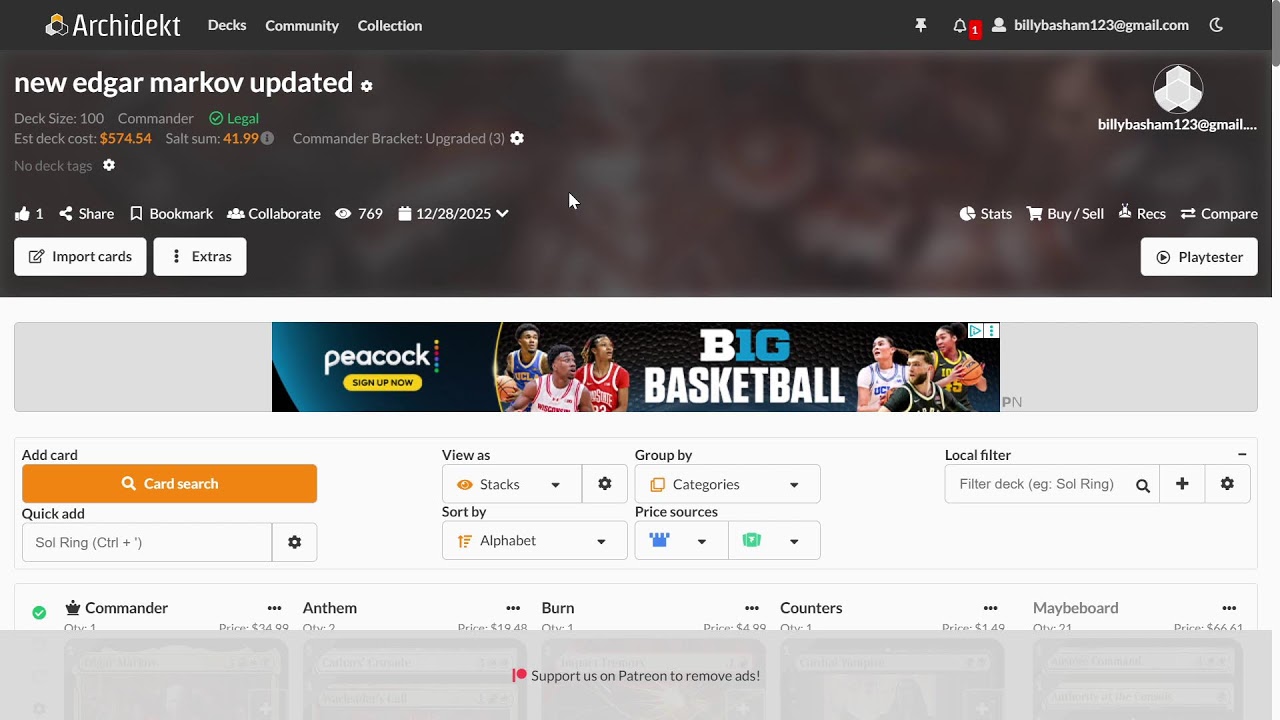The width and height of the screenshot is (1280, 720).
Task: Click the $574.54 deck cost
Action: 126,138
